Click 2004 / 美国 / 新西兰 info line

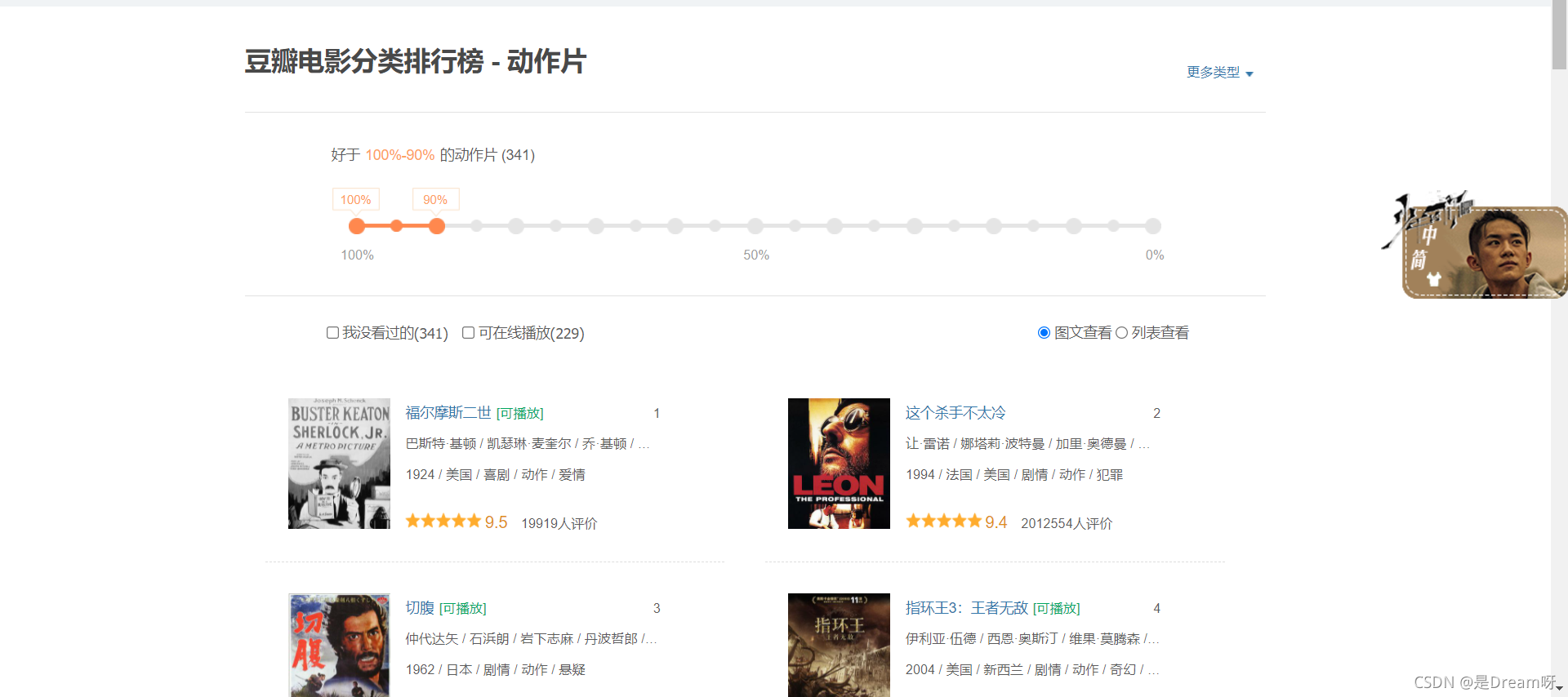(1032, 670)
